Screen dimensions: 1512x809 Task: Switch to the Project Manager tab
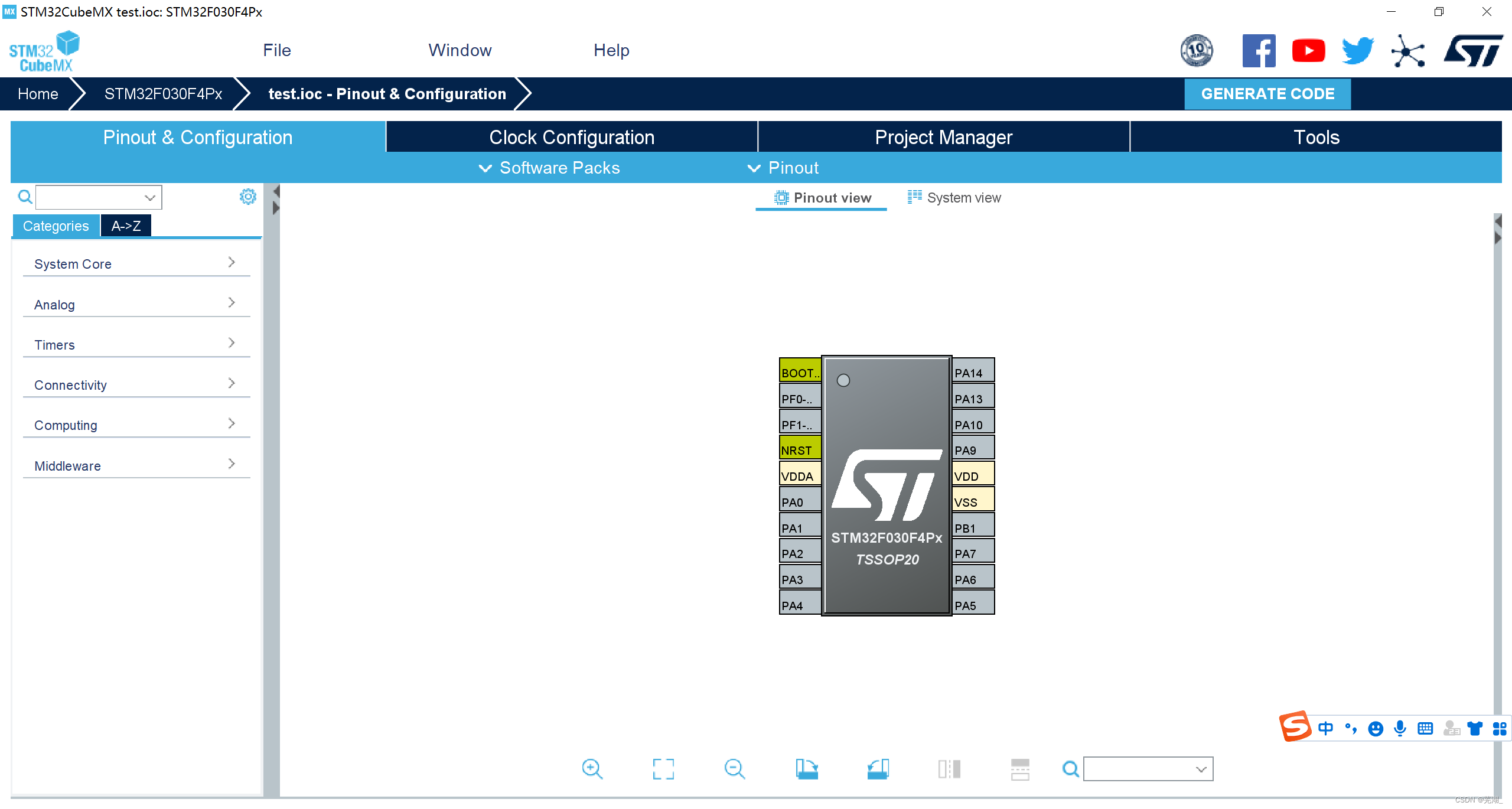click(944, 137)
